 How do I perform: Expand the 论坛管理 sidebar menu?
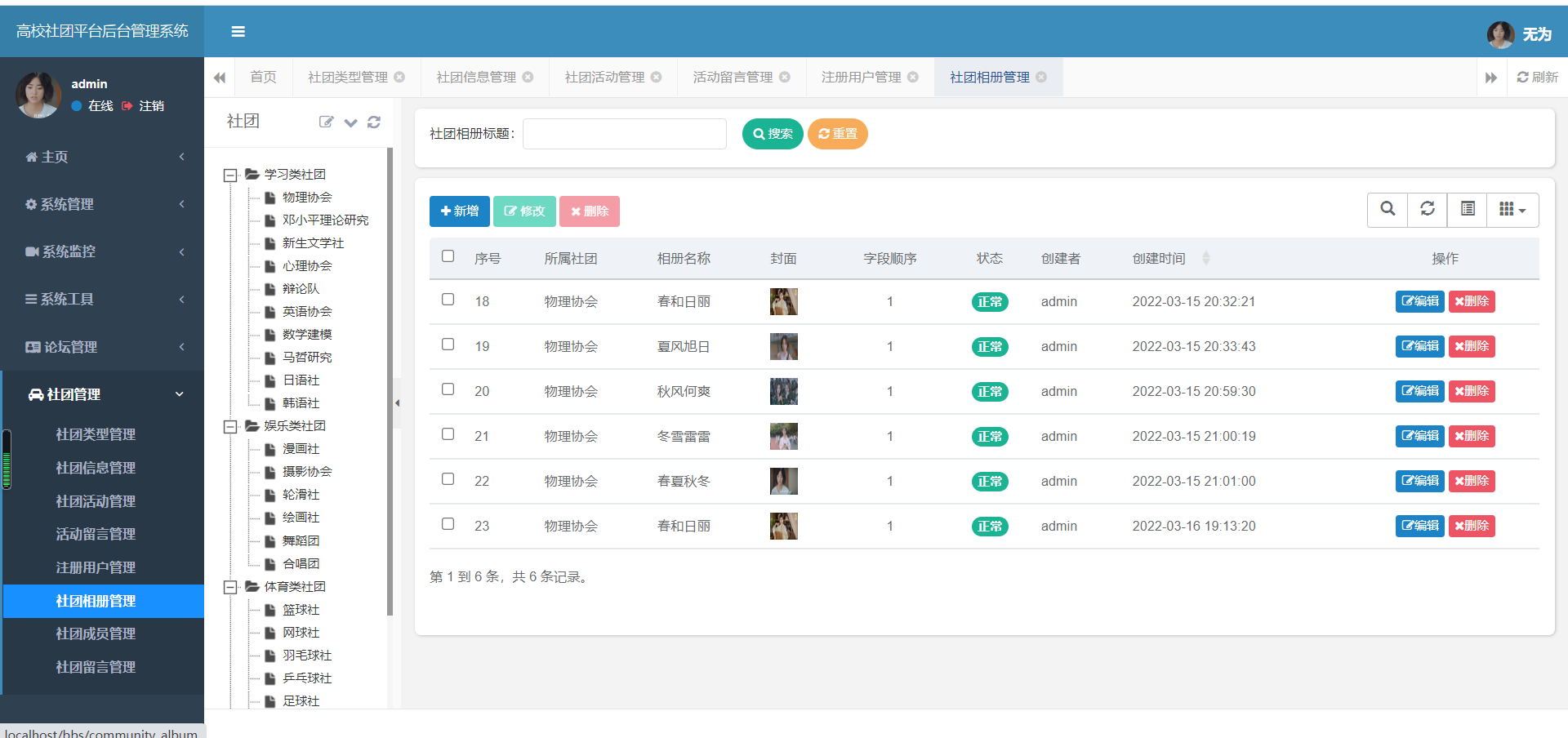pos(102,347)
